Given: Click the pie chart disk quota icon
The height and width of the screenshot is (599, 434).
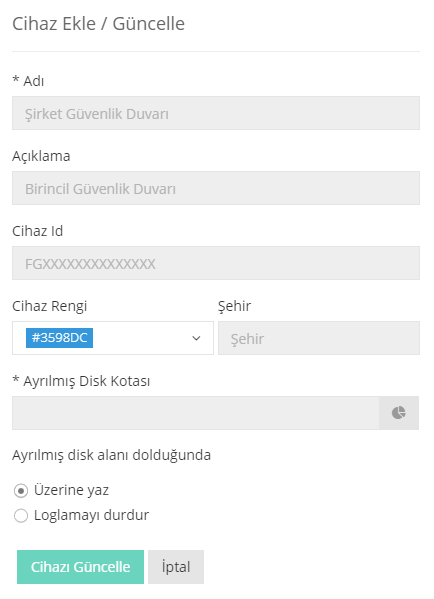Looking at the screenshot, I should (x=399, y=413).
